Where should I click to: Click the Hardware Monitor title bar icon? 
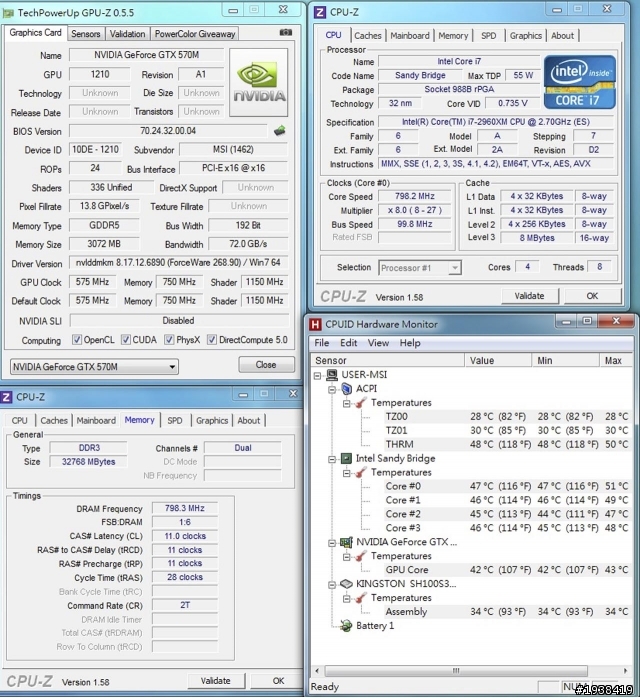pyautogui.click(x=315, y=324)
